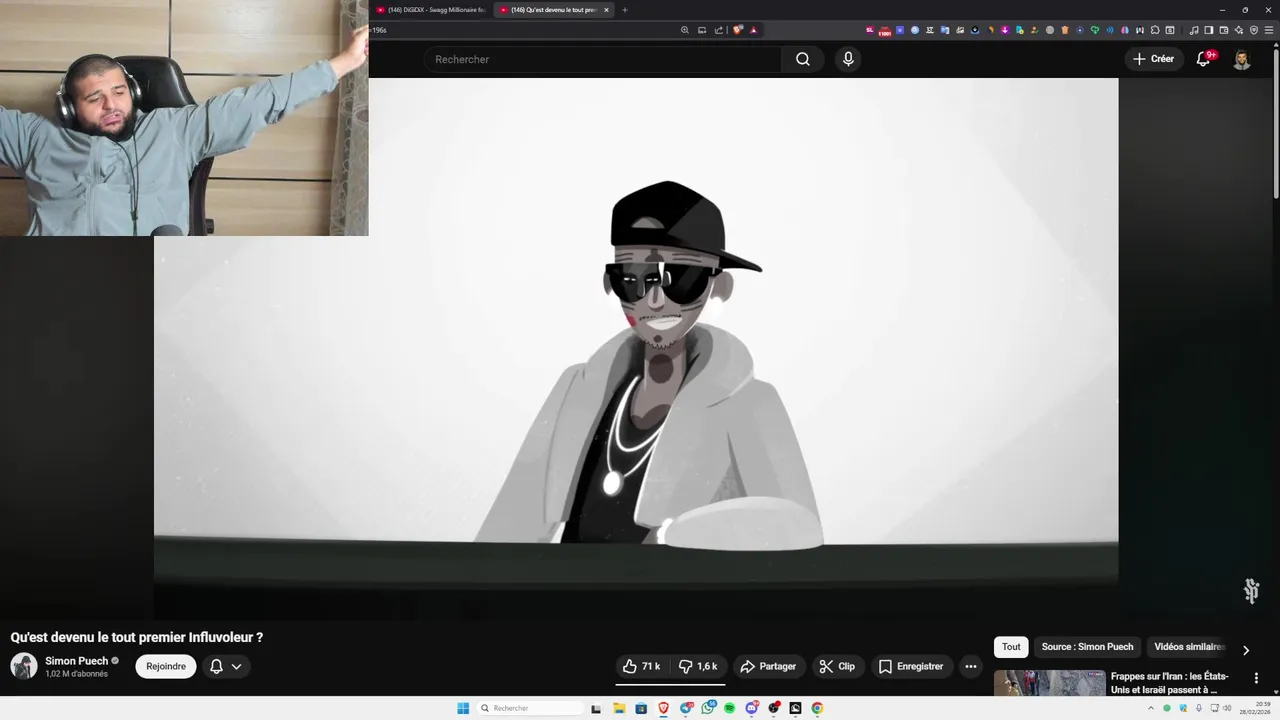1280x720 pixels.
Task: Open Brave browser taskbar icon
Action: coord(663,708)
